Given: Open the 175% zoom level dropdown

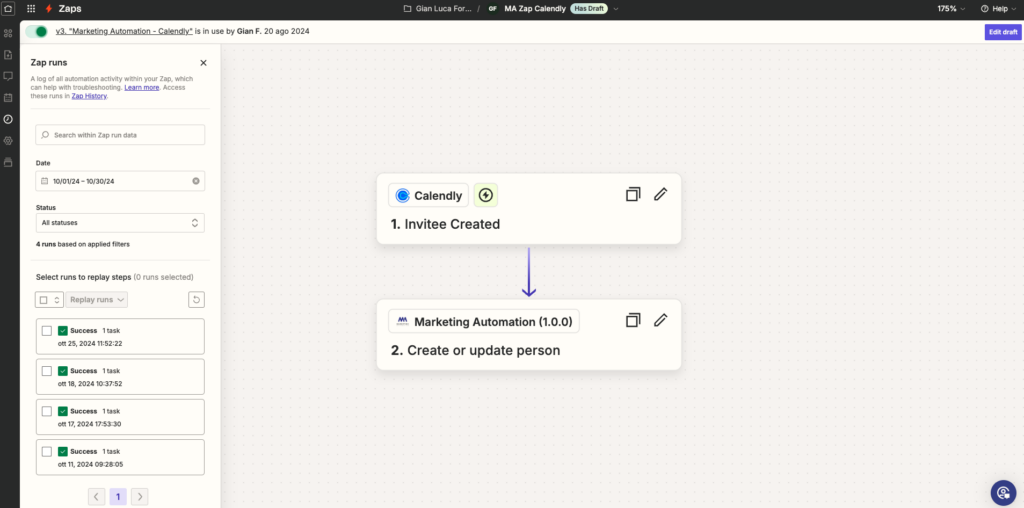Looking at the screenshot, I should coord(951,8).
